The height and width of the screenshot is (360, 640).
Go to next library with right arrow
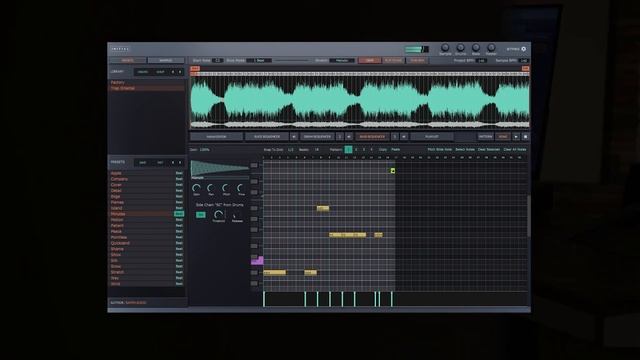180,72
